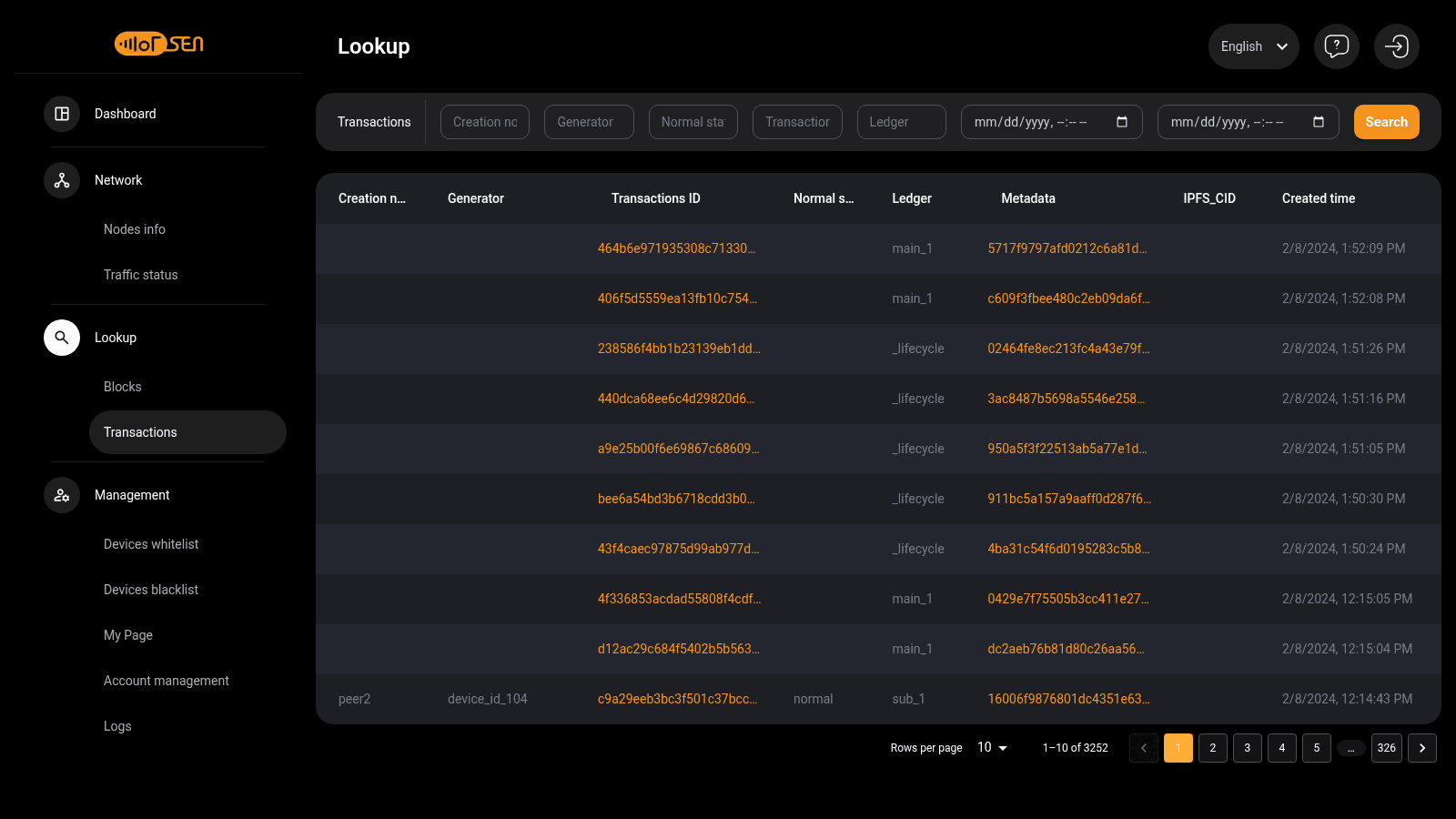The image size is (1456, 819).
Task: Go to next page arrow
Action: click(1422, 748)
